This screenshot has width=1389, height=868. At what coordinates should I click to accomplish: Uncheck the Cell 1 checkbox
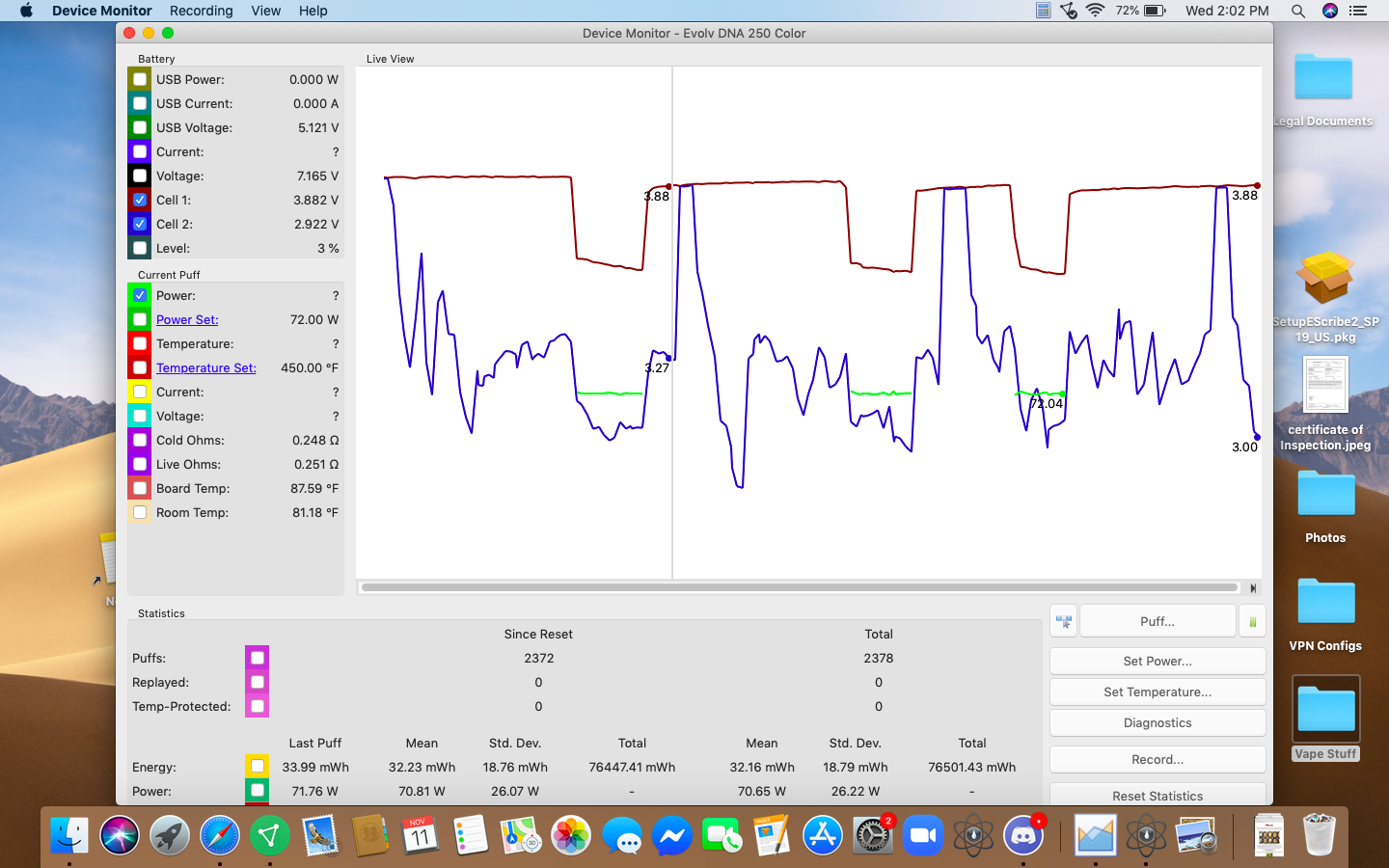point(140,200)
